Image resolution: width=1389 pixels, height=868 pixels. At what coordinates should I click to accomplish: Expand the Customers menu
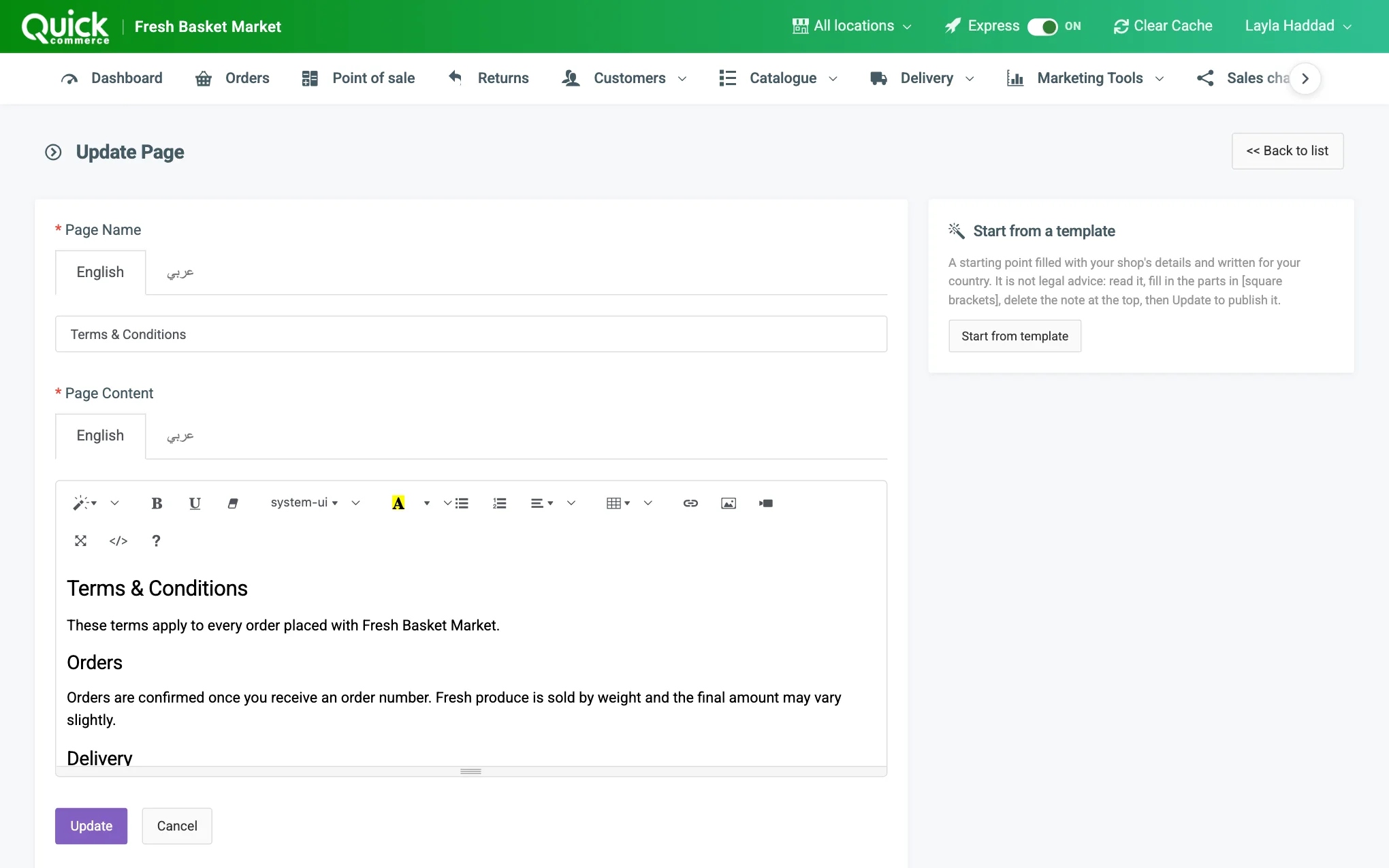point(624,78)
